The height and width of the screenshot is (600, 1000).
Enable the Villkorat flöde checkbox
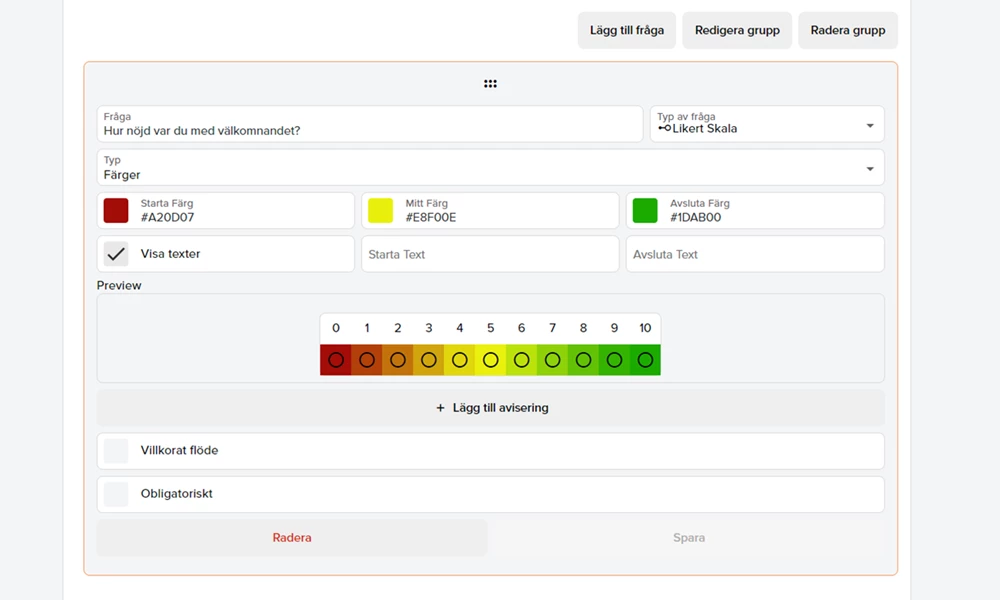[116, 451]
